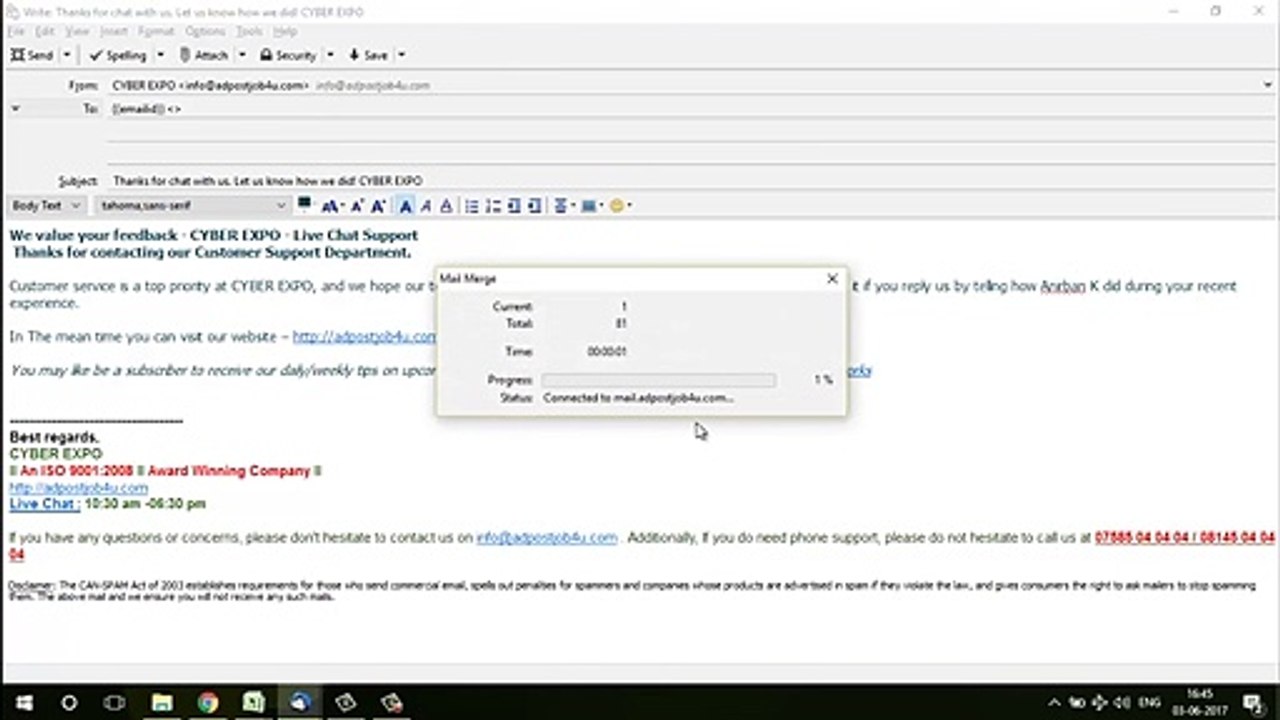Open the Options menu
The height and width of the screenshot is (720, 1280).
[205, 32]
